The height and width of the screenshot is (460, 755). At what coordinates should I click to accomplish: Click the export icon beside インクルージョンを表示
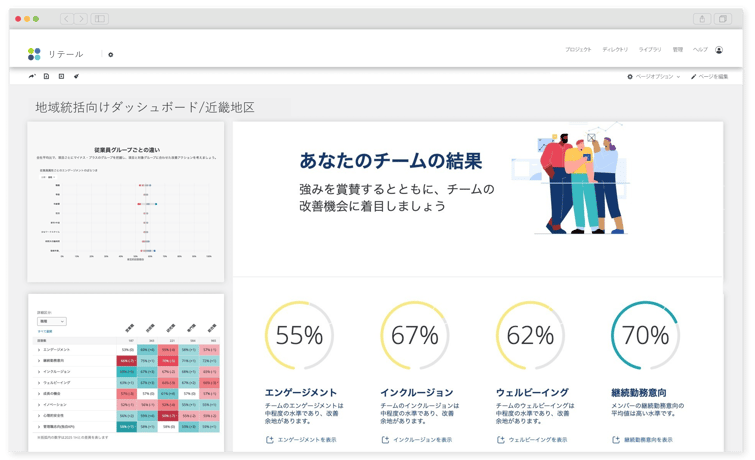click(x=385, y=440)
